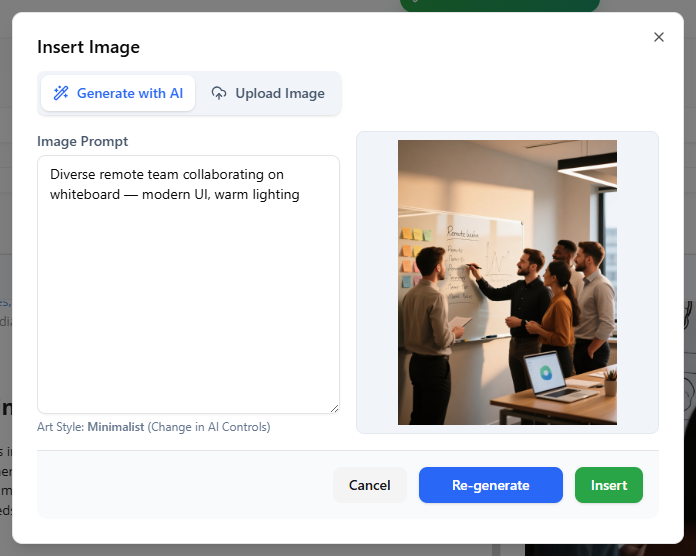This screenshot has width=696, height=556.
Task: Click the "Change in AI Controls" text
Action: click(x=208, y=427)
